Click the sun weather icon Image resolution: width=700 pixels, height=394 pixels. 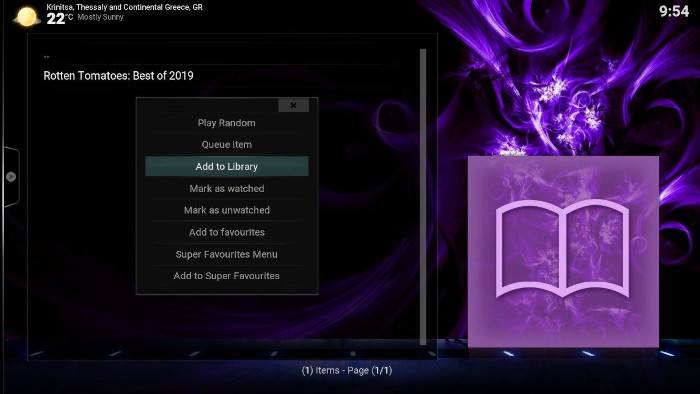(27, 17)
